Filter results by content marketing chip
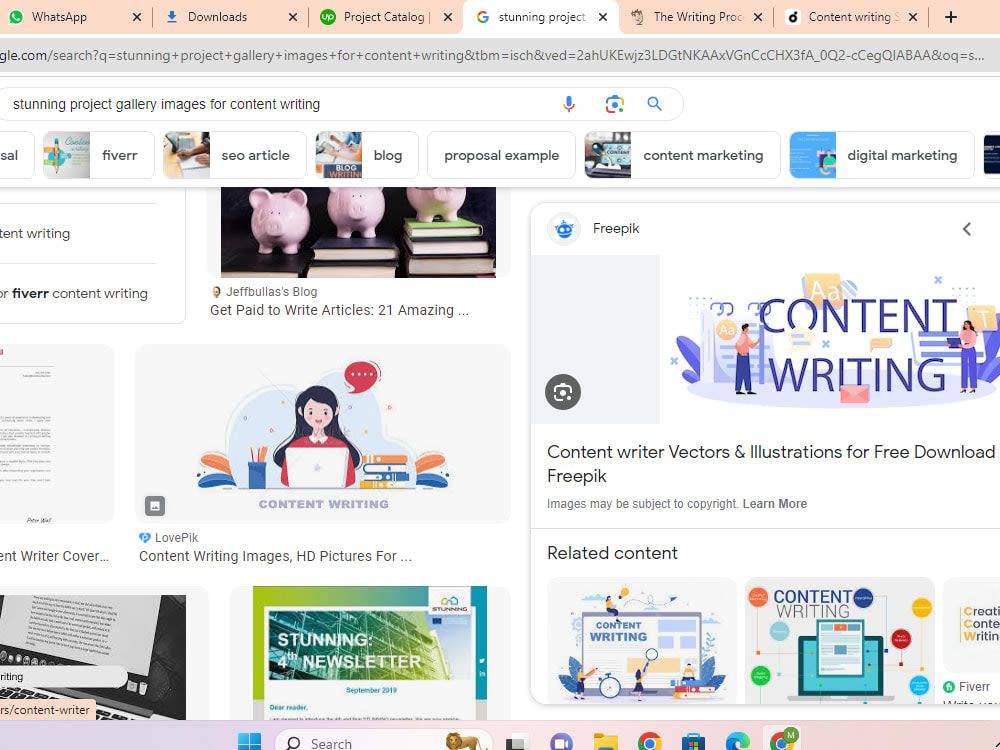Screen dimensions: 1000x750 click(x=682, y=155)
